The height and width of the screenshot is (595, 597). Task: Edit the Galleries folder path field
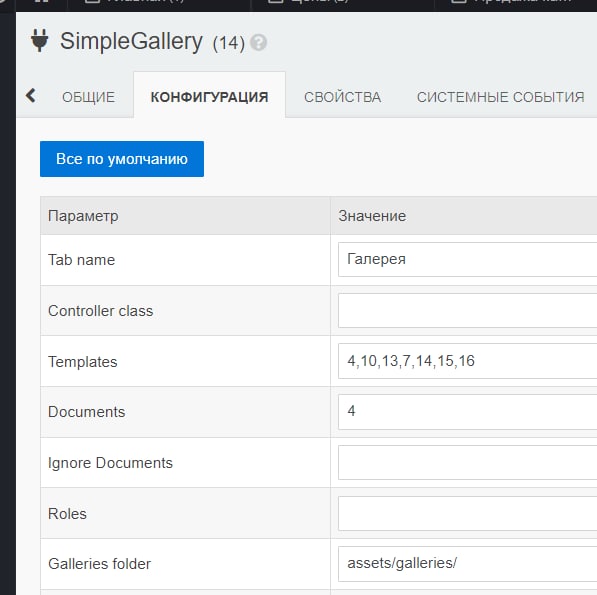(x=468, y=564)
